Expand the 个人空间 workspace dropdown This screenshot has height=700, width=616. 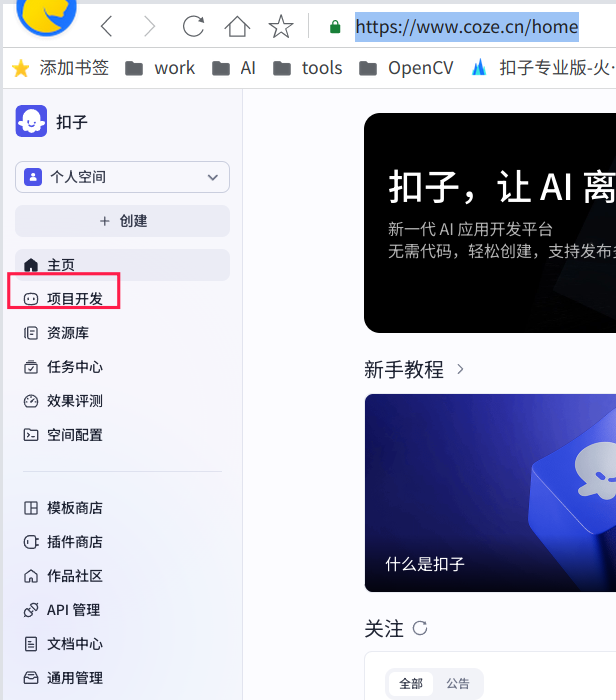[x=122, y=177]
